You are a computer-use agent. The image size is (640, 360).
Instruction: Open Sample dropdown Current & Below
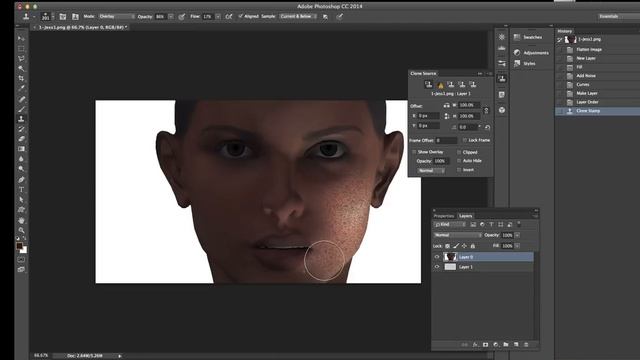298,17
